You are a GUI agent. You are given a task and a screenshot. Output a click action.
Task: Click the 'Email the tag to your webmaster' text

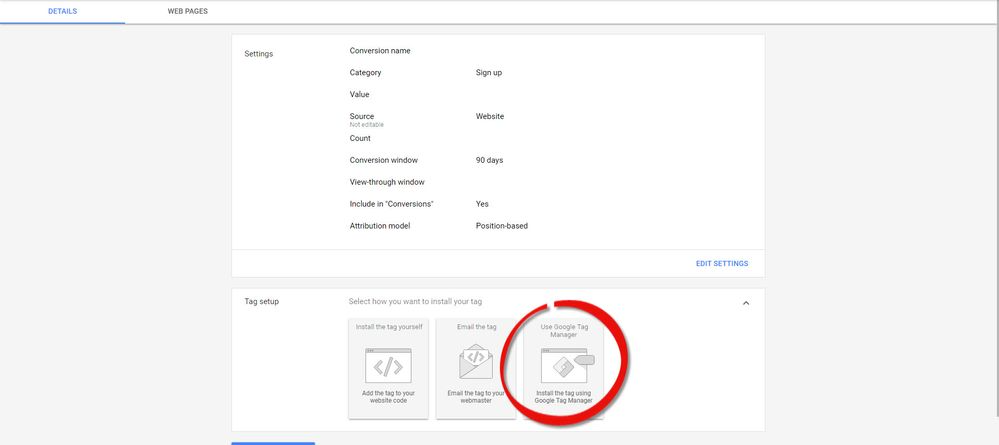(476, 397)
